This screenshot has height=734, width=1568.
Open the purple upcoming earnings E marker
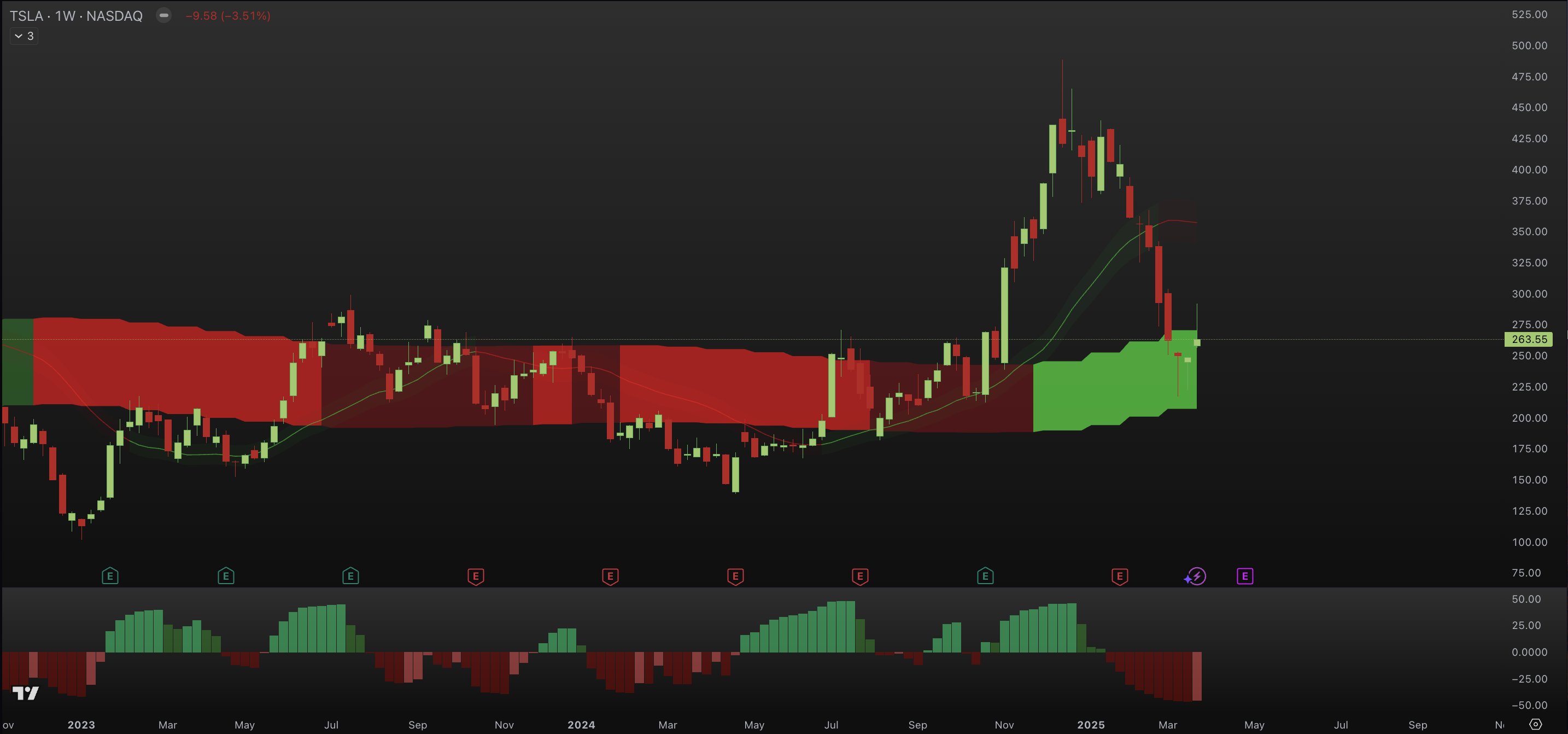(x=1245, y=575)
